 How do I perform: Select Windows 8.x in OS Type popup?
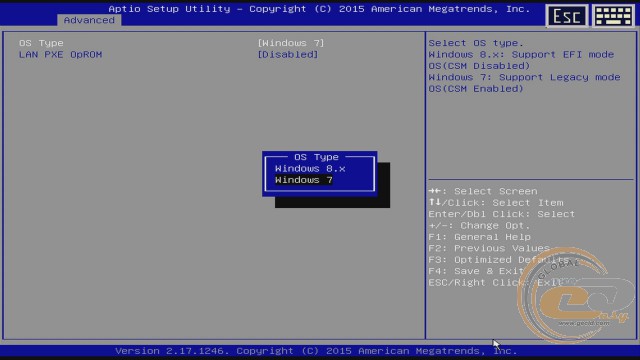310,169
